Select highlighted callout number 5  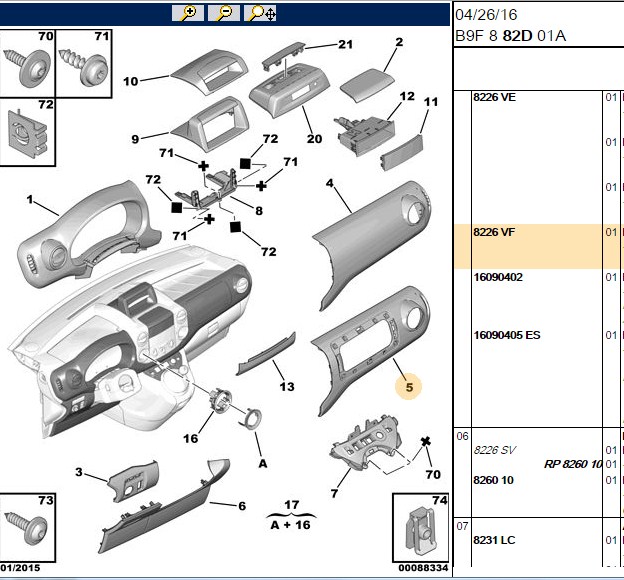pos(409,387)
